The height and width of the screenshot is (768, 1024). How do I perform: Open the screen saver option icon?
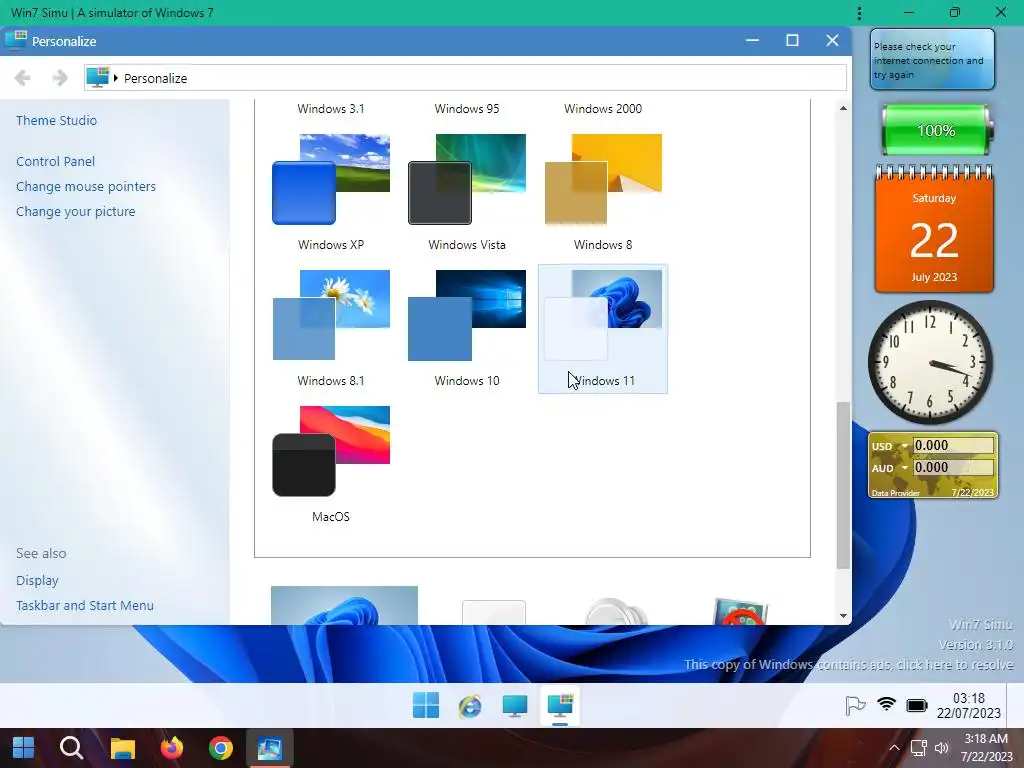(x=741, y=612)
